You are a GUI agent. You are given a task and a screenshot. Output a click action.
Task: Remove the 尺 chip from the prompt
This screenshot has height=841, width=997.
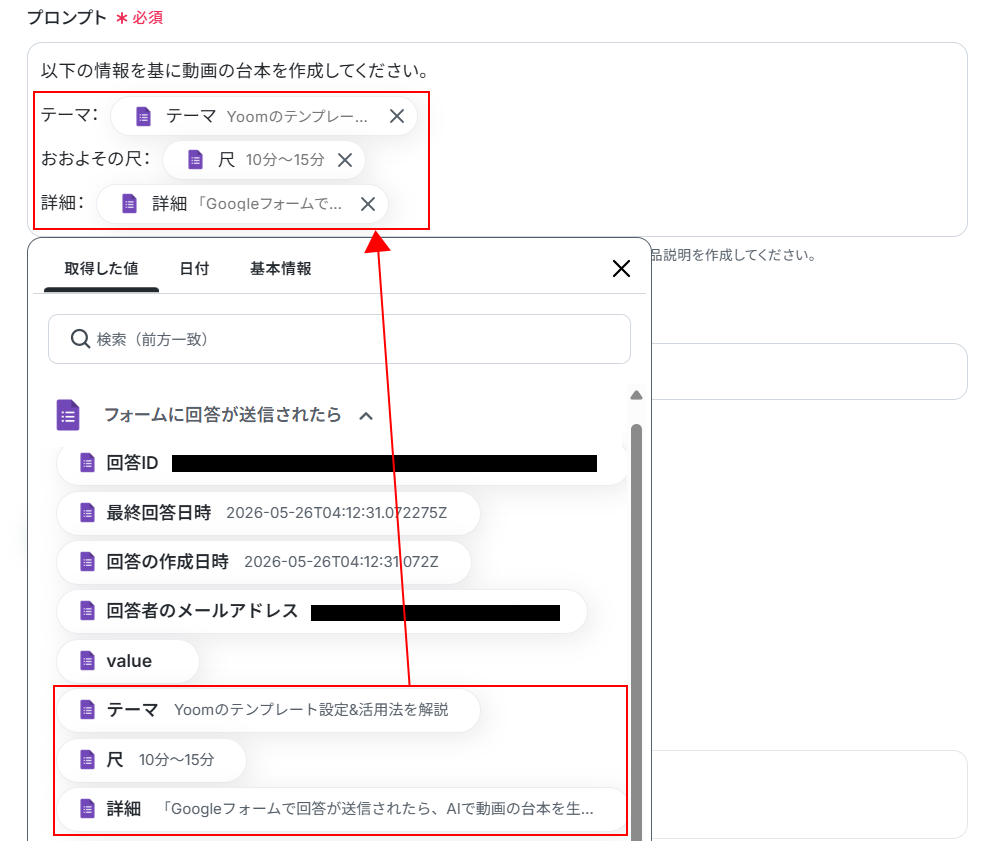click(345, 160)
